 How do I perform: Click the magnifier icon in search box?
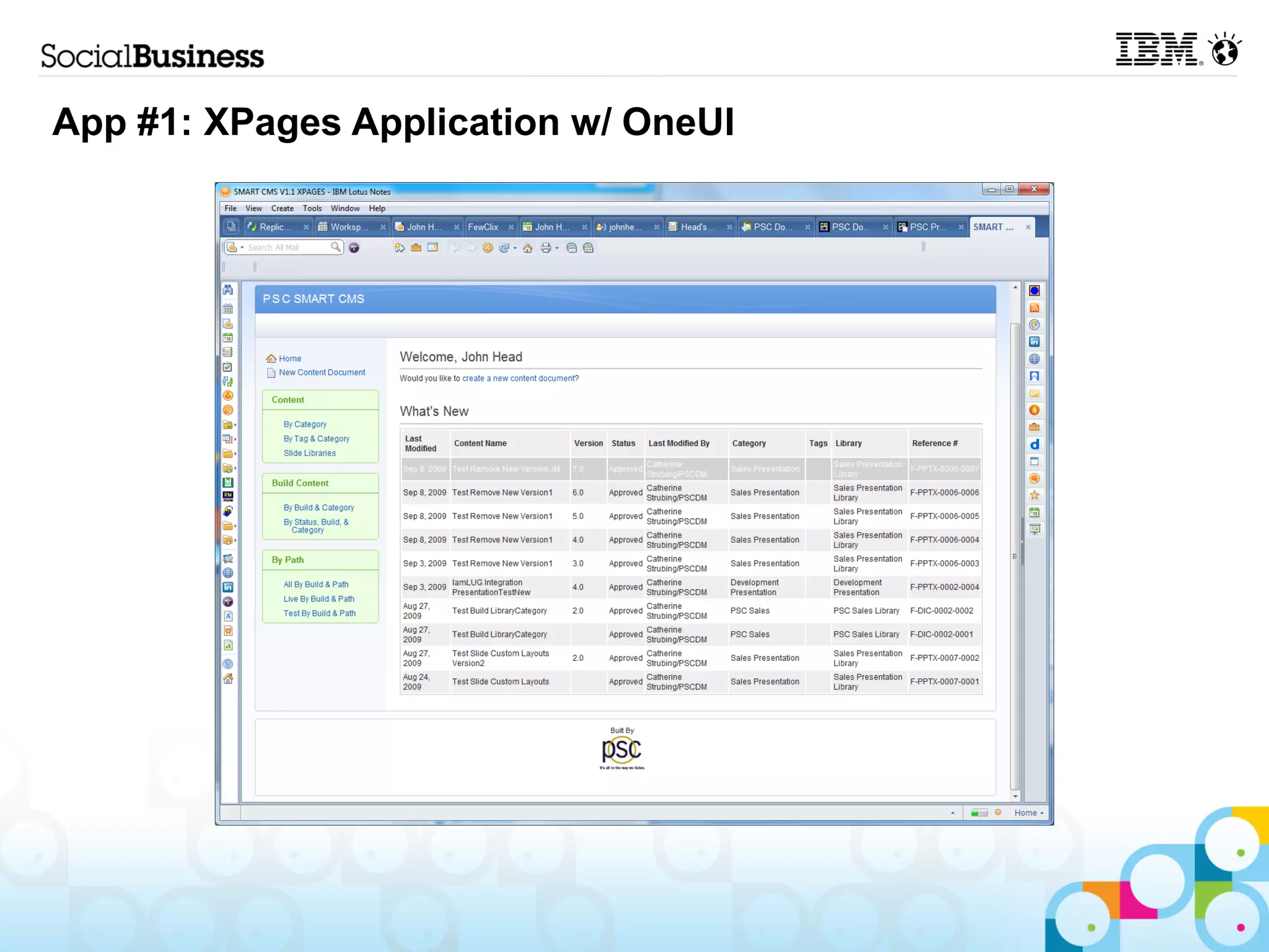pyautogui.click(x=335, y=247)
